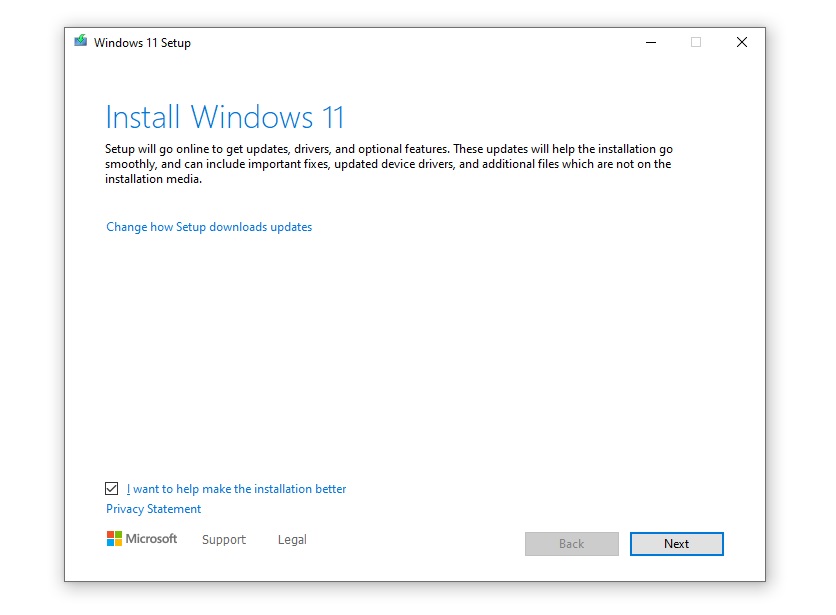Click the paragraph starting 'Setup will go online'
This screenshot has width=836, height=615.
(389, 164)
